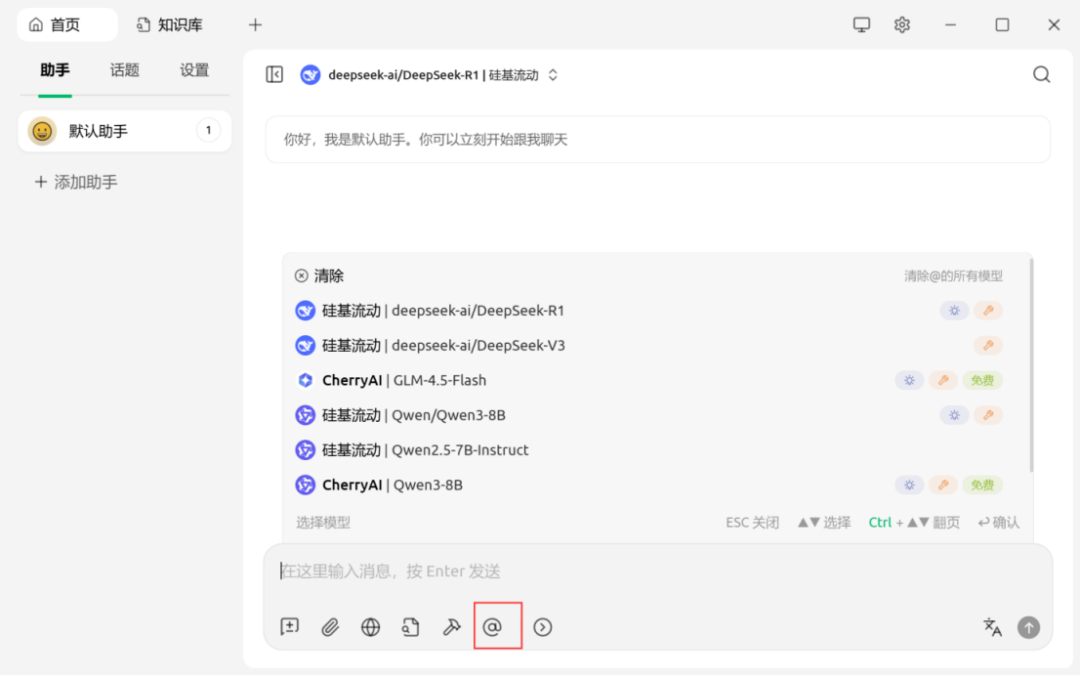Click the MCP tools hammer icon

pos(451,627)
